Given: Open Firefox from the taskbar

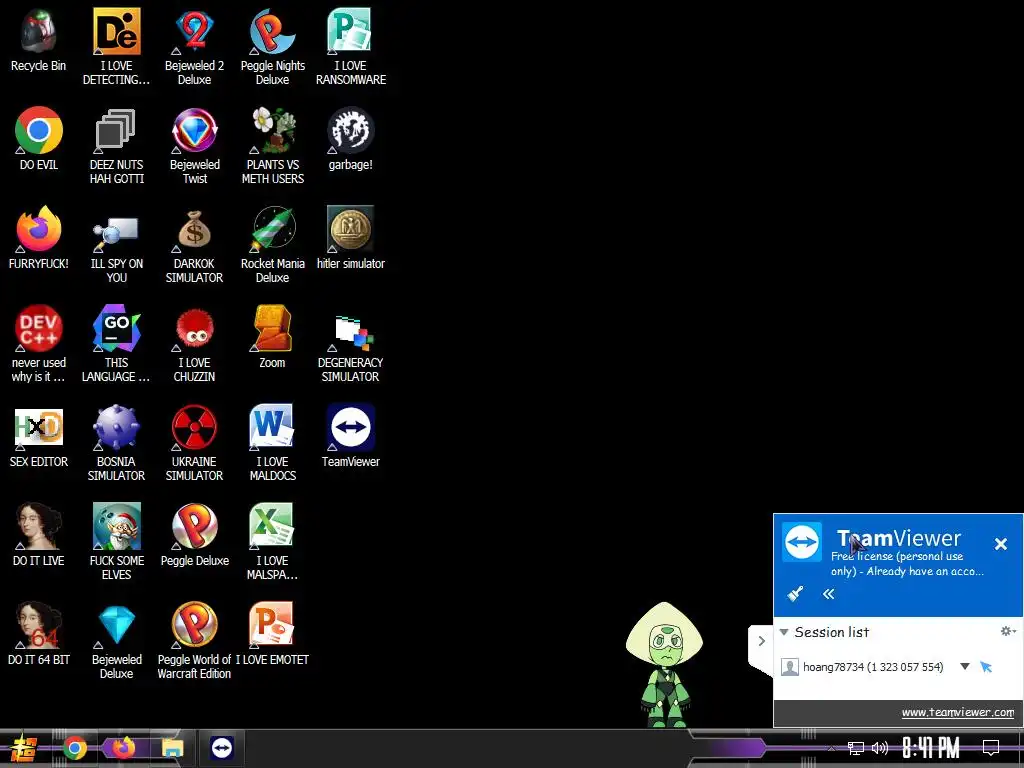Looking at the screenshot, I should 123,748.
